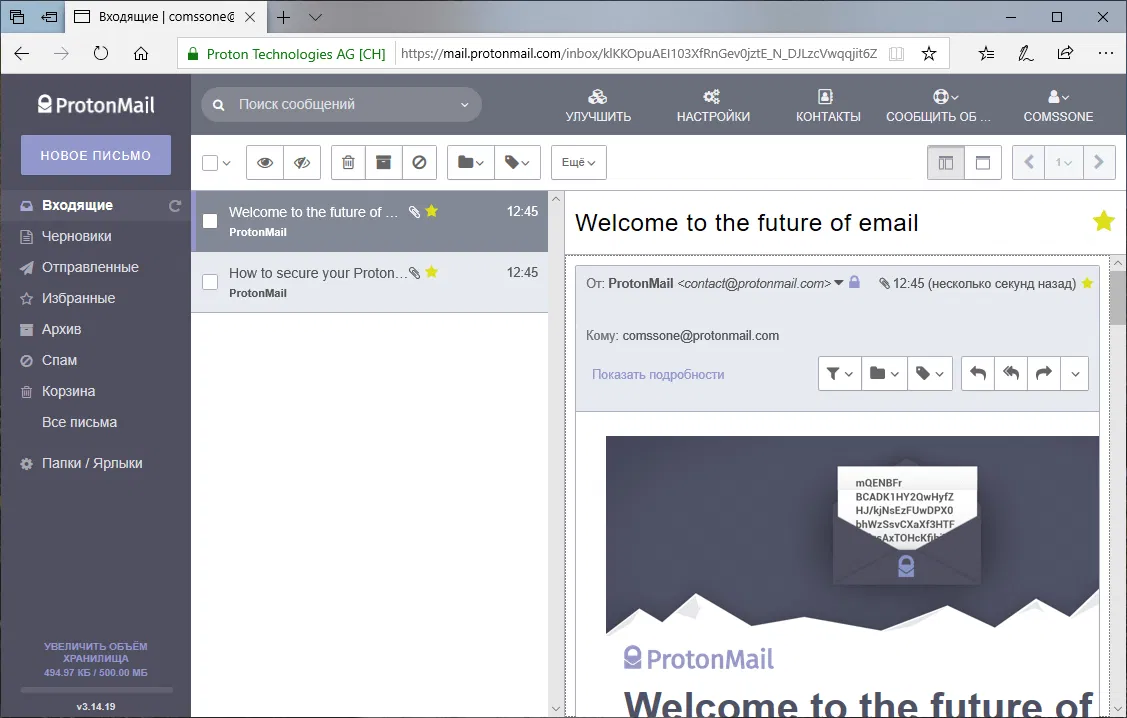
Task: Archive the message with archive box icon
Action: pyautogui.click(x=384, y=162)
